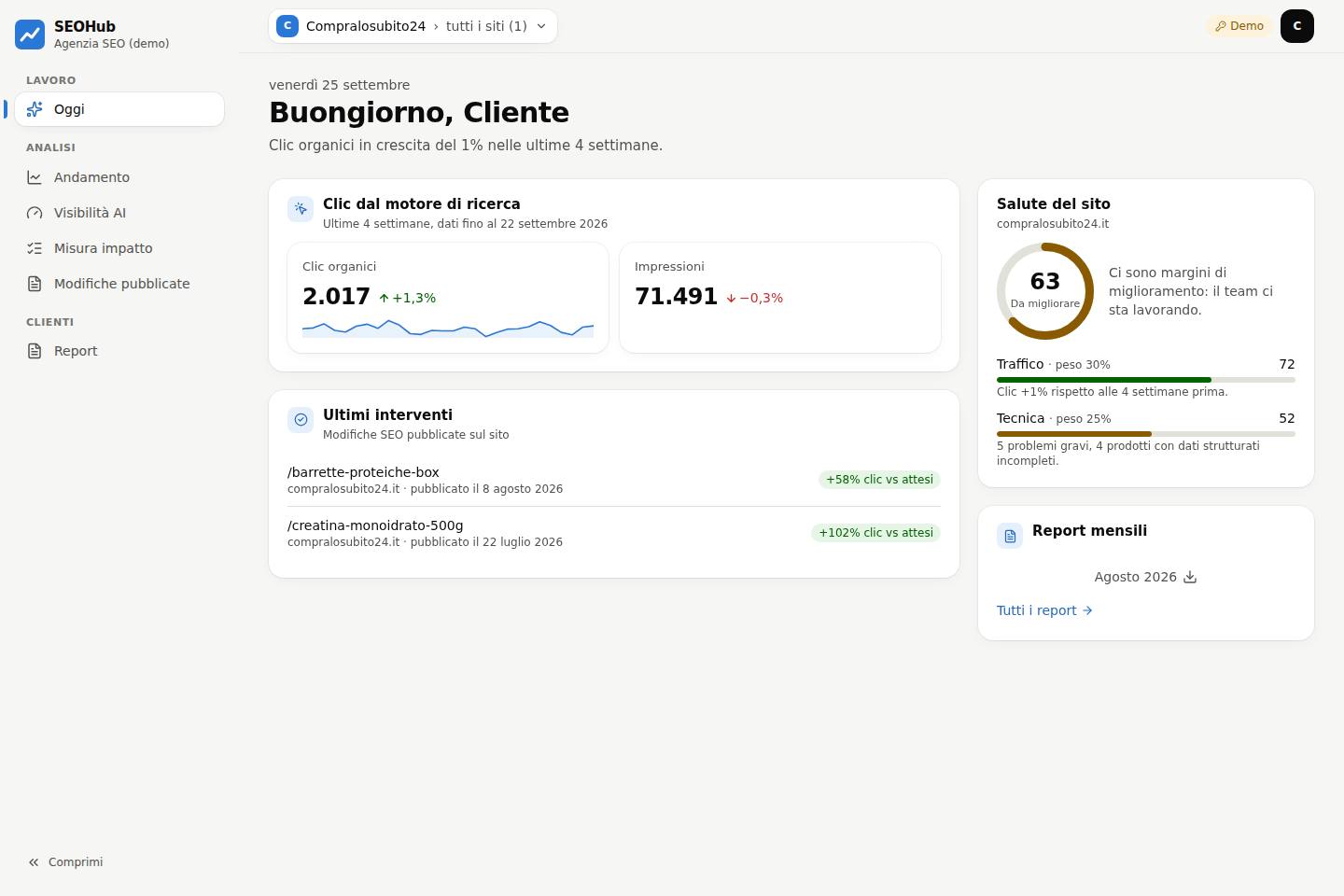Open the black C user avatar
Image resolution: width=1344 pixels, height=896 pixels.
1297,26
